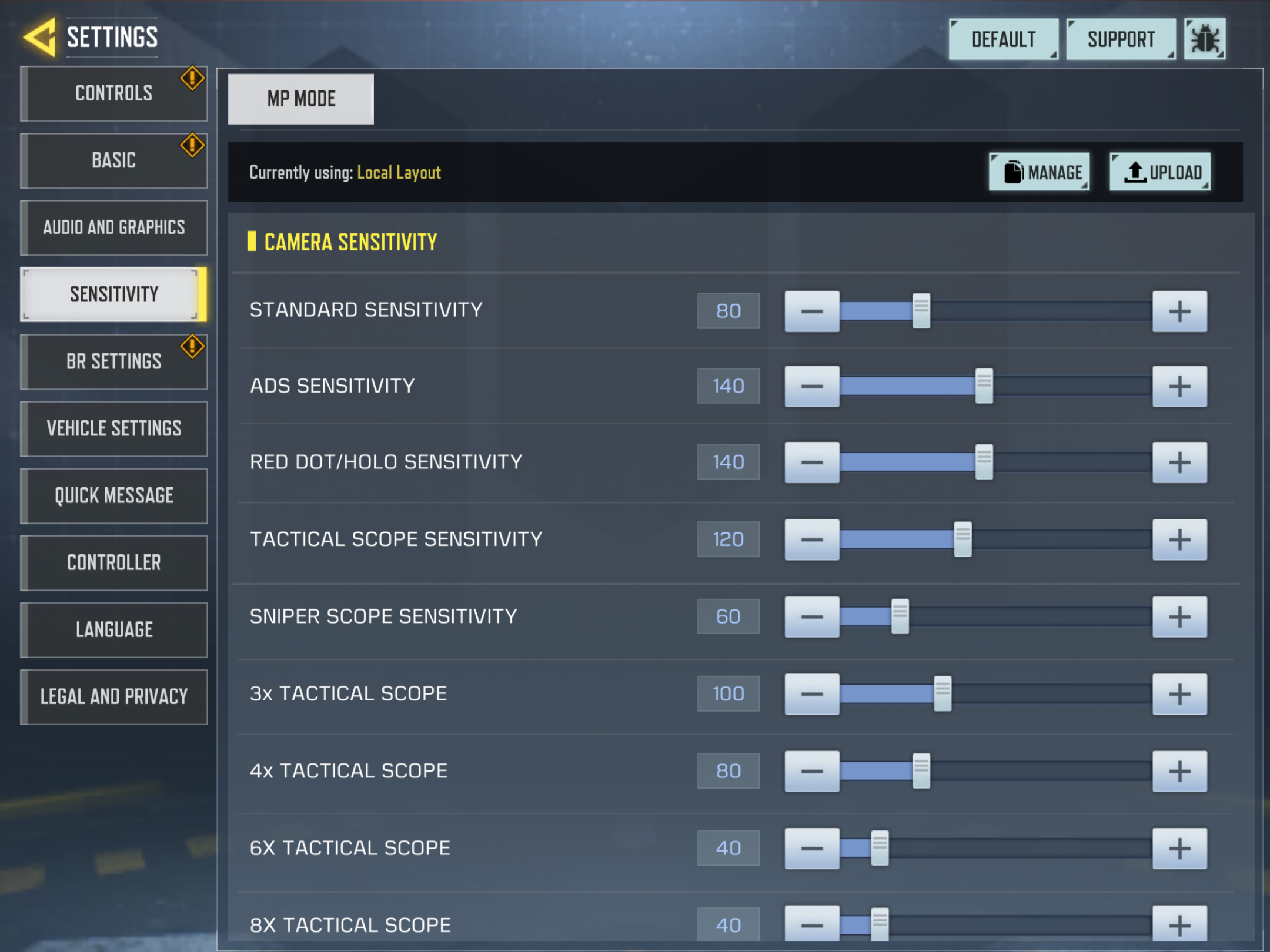The image size is (1270, 952).
Task: Select the MP MODE tab
Action: [300, 98]
